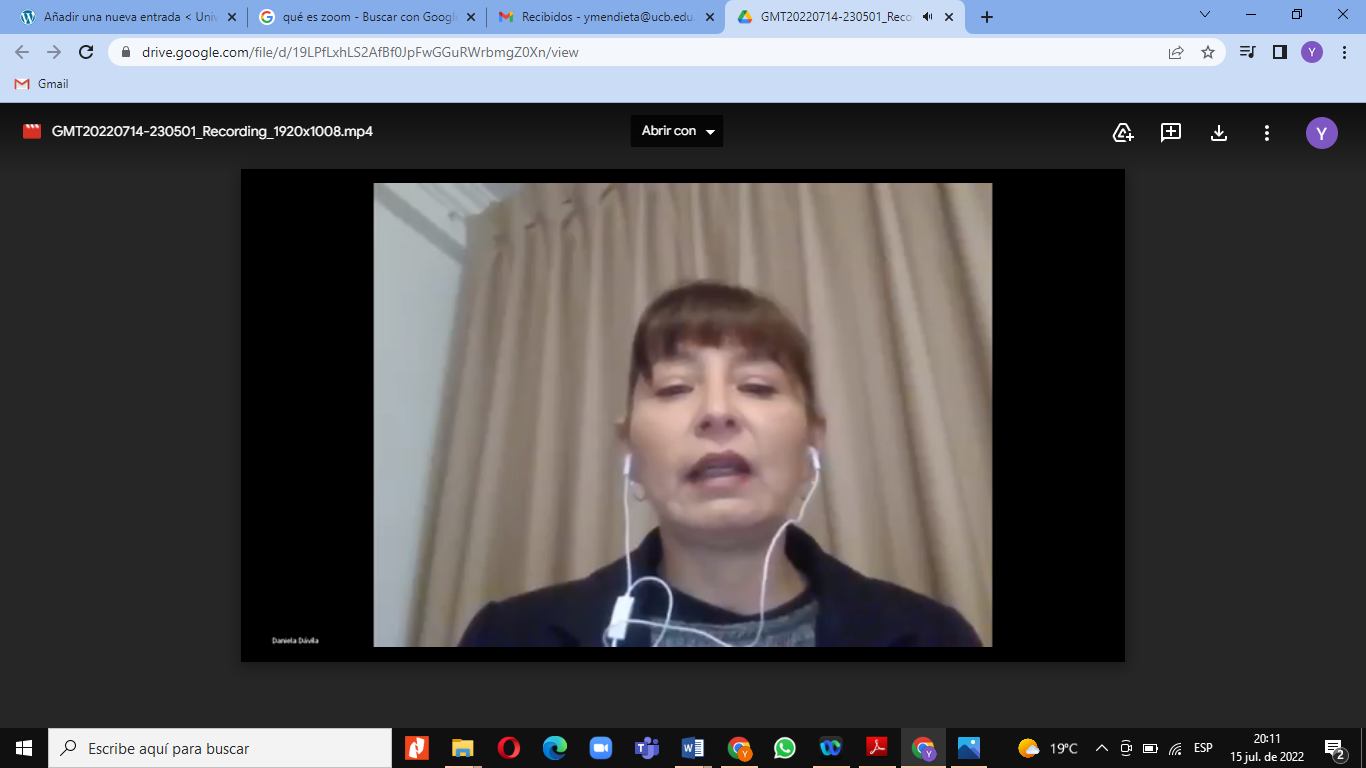Screen dimensions: 1366x768
Task: Open a new browser tab
Action: point(987,17)
